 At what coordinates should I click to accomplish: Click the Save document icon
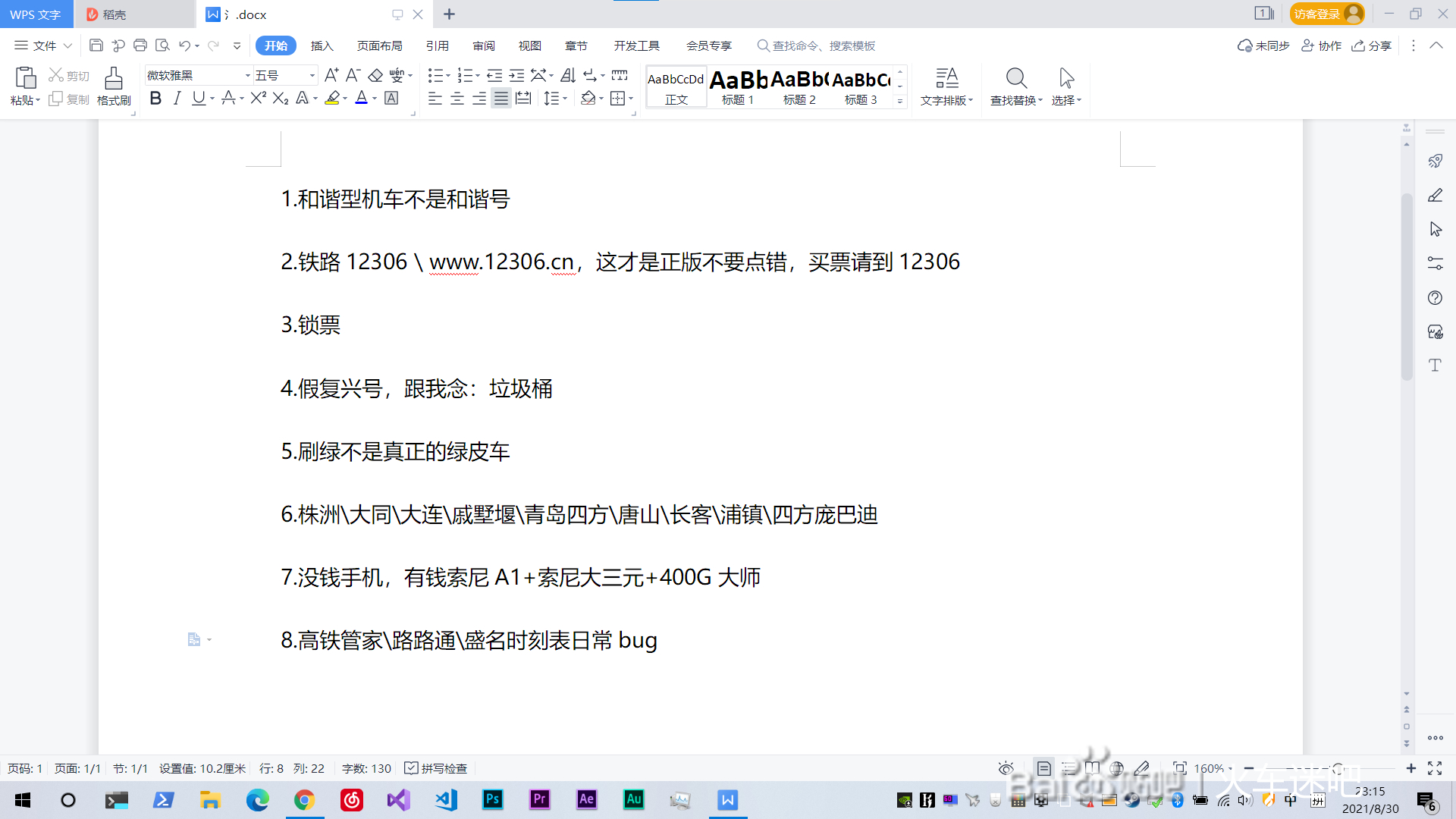[96, 45]
